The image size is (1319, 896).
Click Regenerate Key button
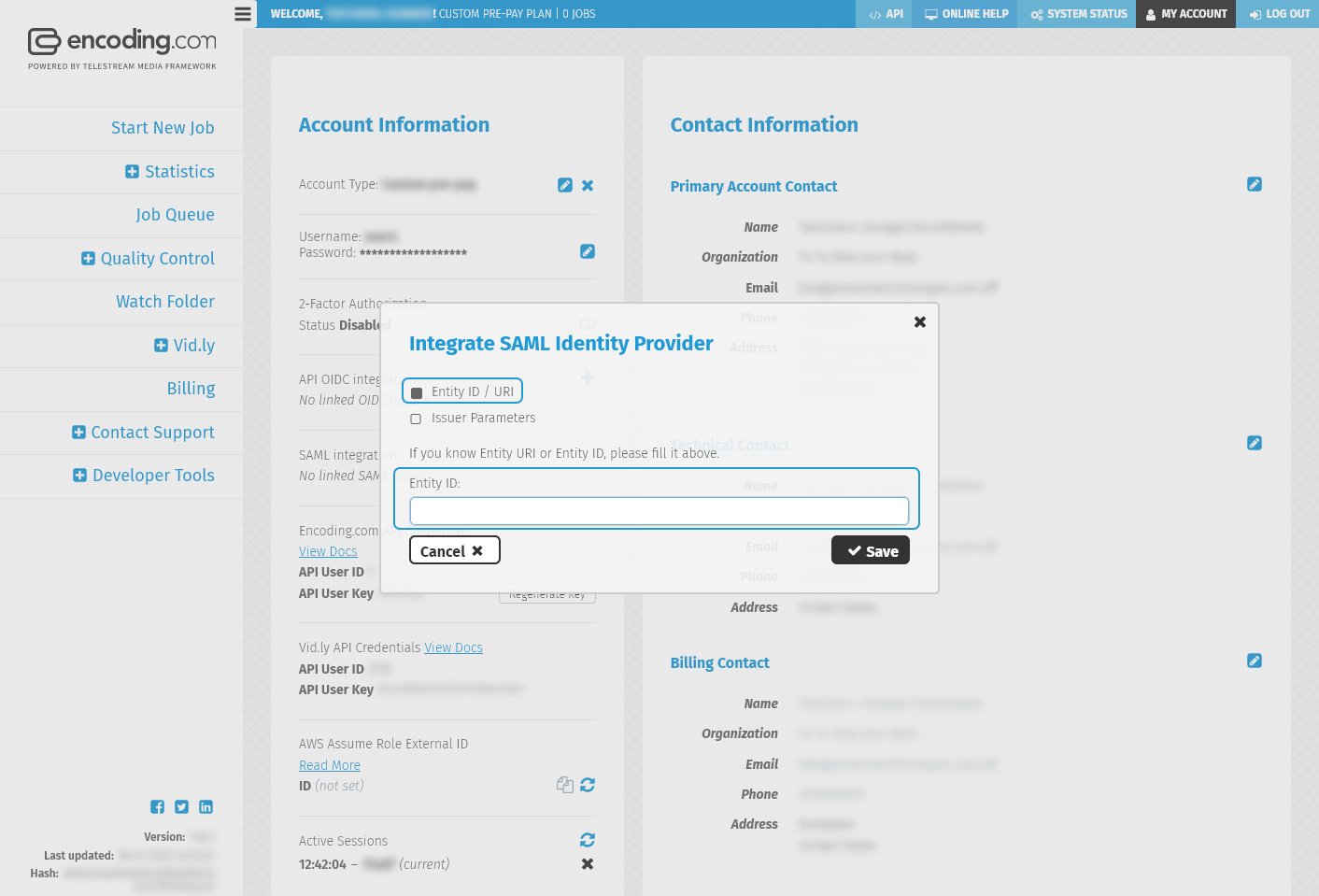(547, 594)
